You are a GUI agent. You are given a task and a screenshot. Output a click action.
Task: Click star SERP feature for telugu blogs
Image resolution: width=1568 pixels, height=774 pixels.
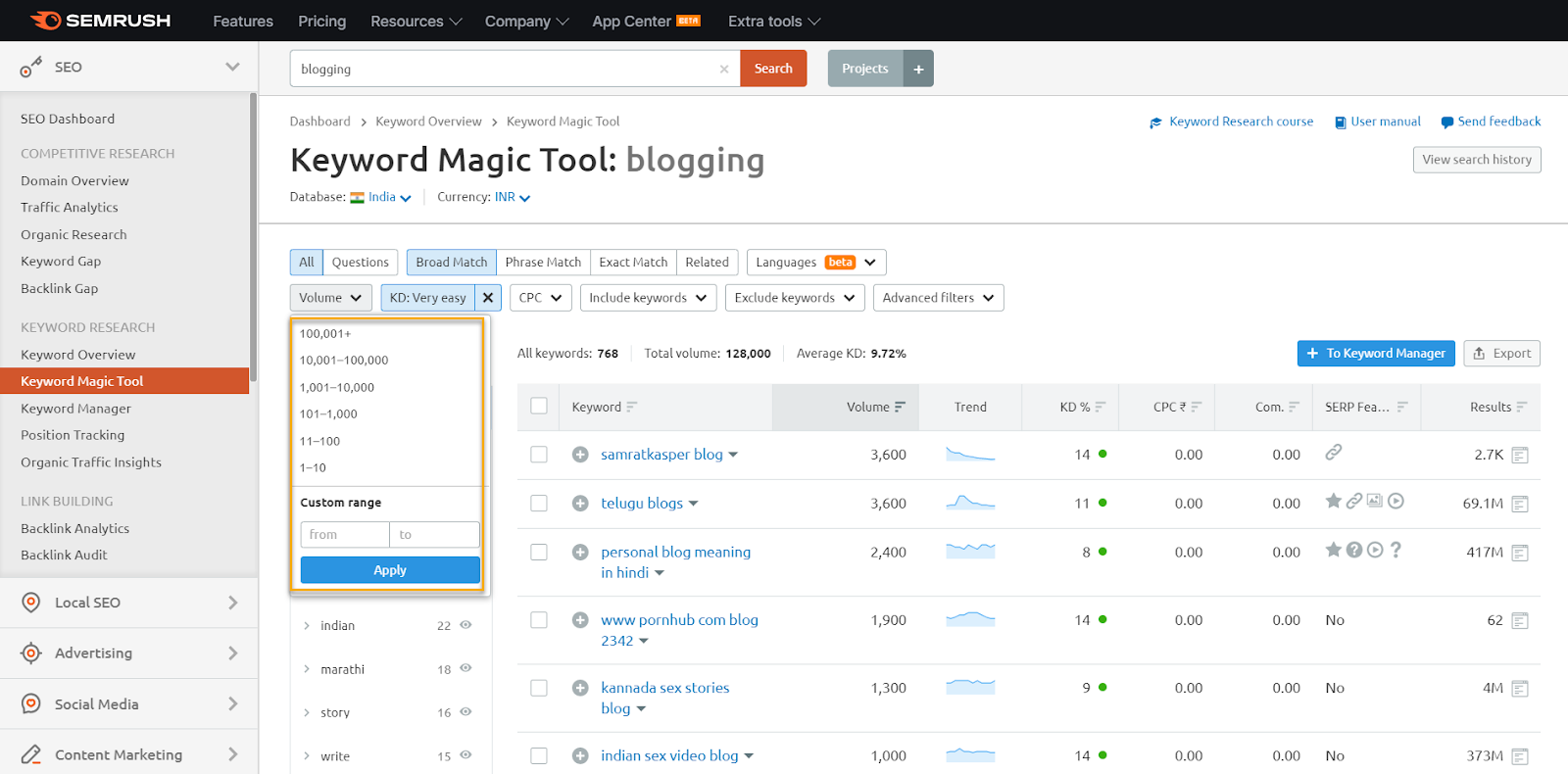[1334, 501]
